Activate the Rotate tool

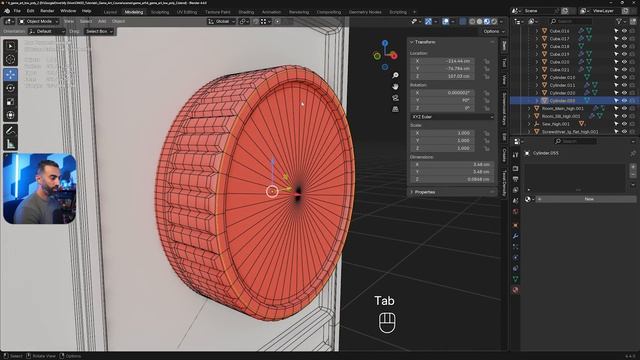click(x=11, y=88)
